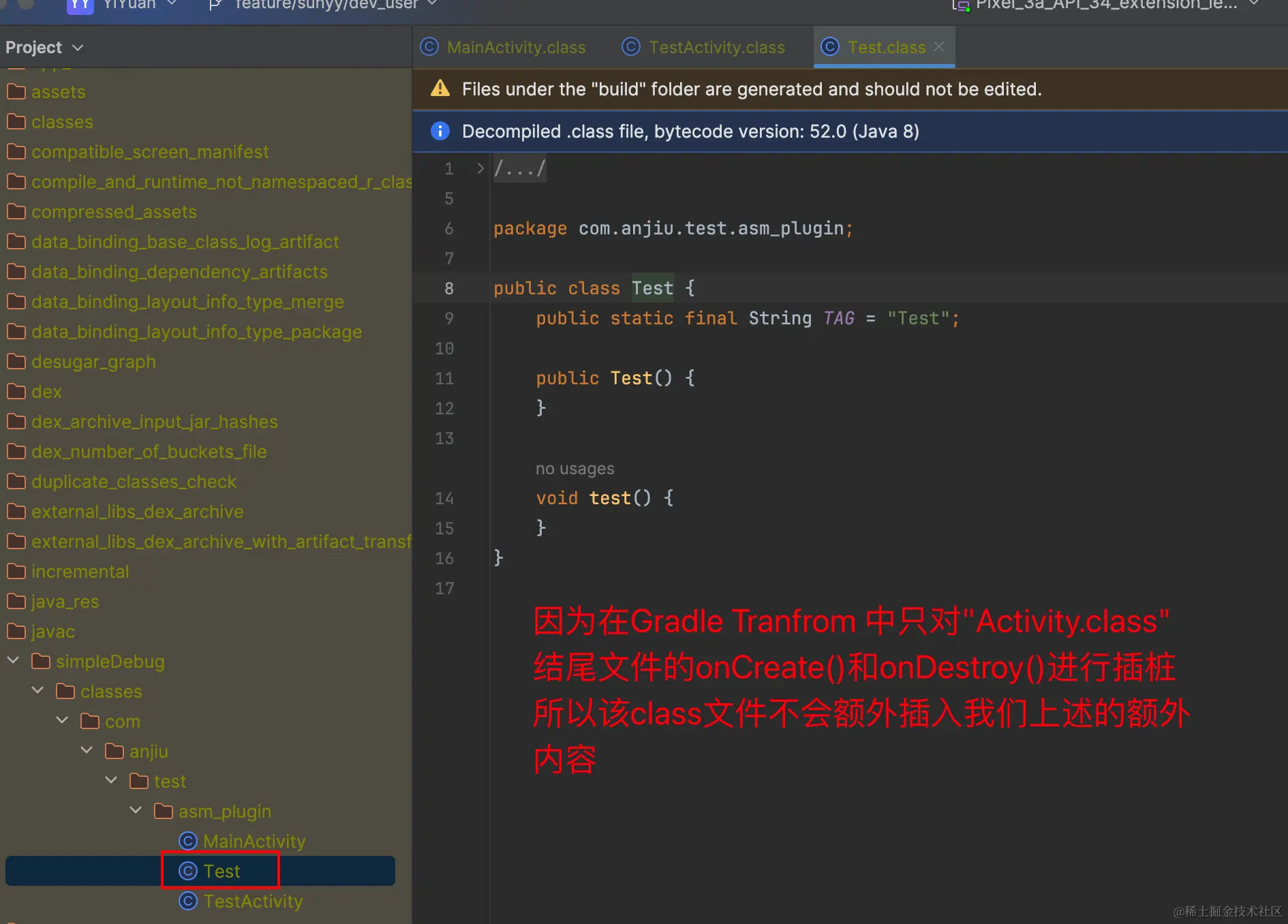The width and height of the screenshot is (1288, 924).
Task: Click the device icon beside Pixel_3a
Action: (961, 5)
